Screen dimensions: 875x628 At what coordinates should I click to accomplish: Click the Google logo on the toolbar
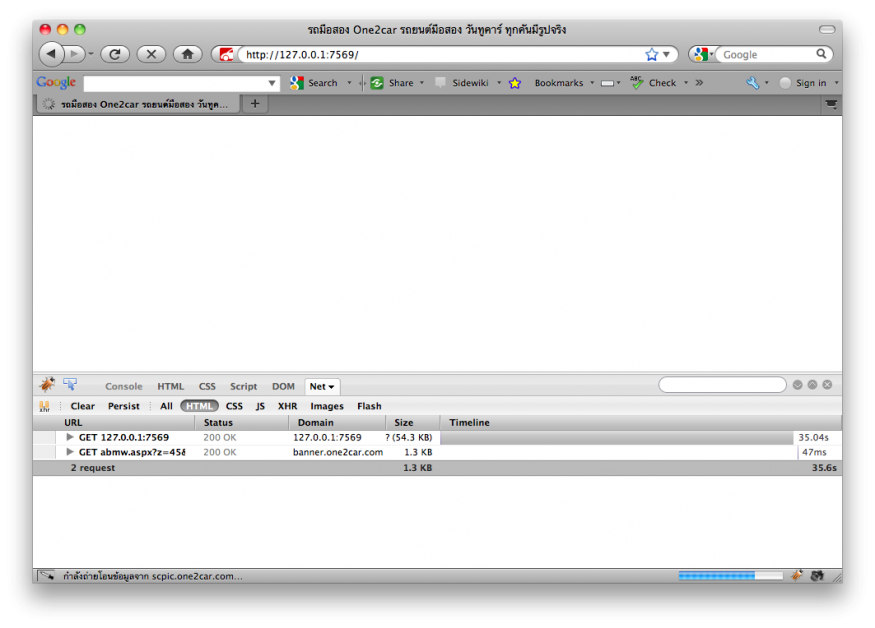(56, 82)
